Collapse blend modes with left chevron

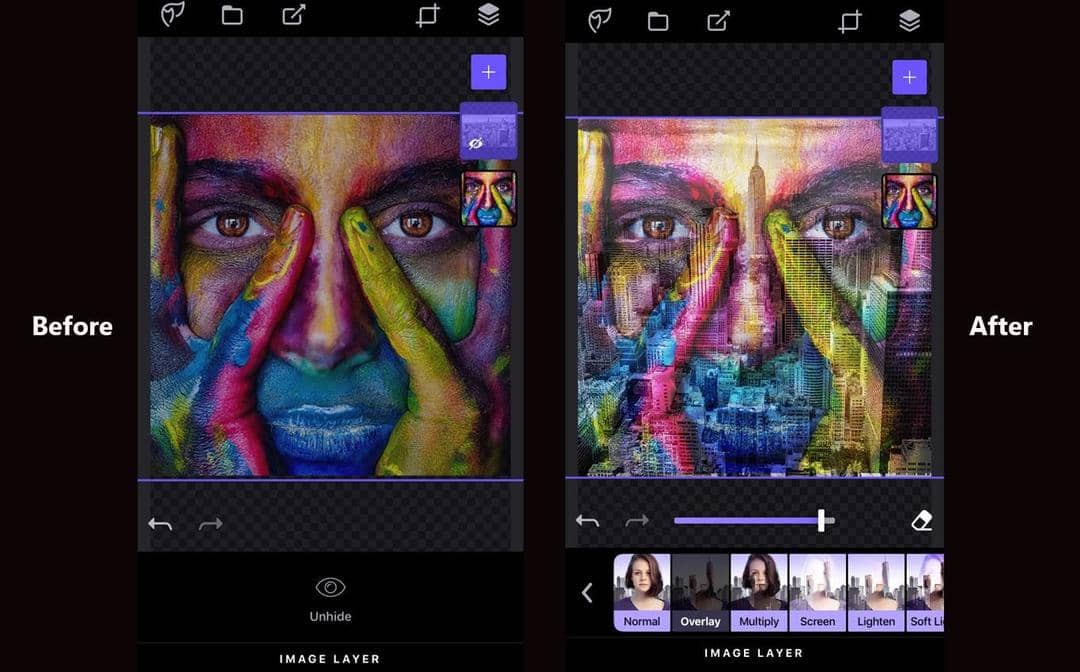[x=587, y=593]
